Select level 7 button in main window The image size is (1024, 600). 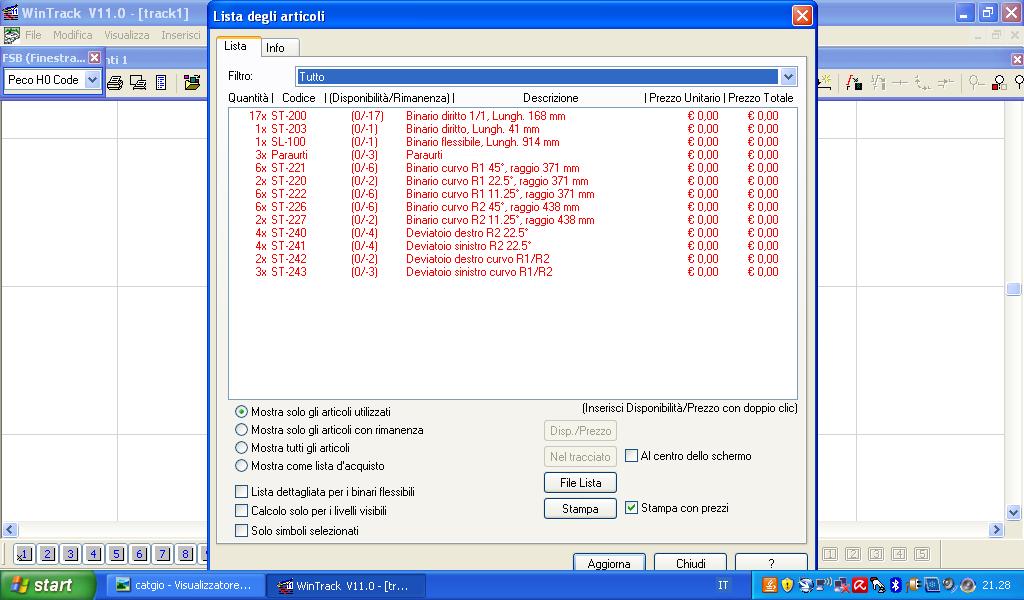tap(163, 554)
